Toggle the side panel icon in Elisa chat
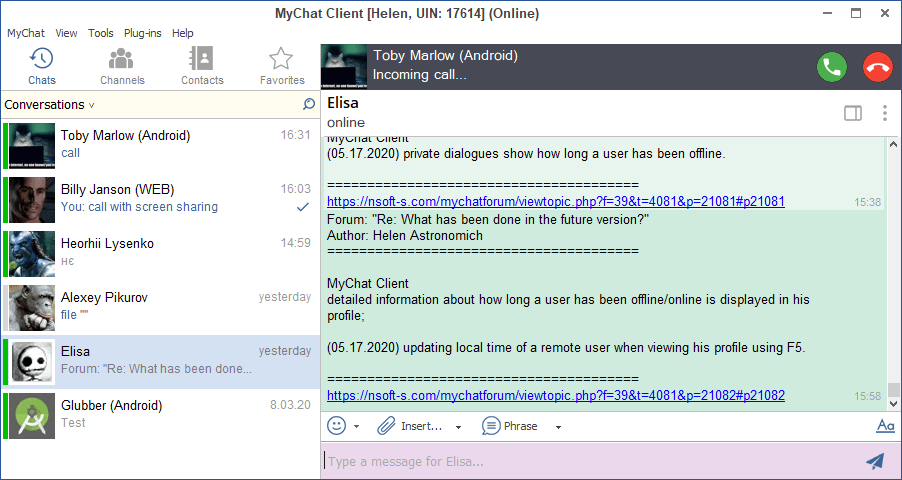This screenshot has height=480, width=902. [853, 113]
